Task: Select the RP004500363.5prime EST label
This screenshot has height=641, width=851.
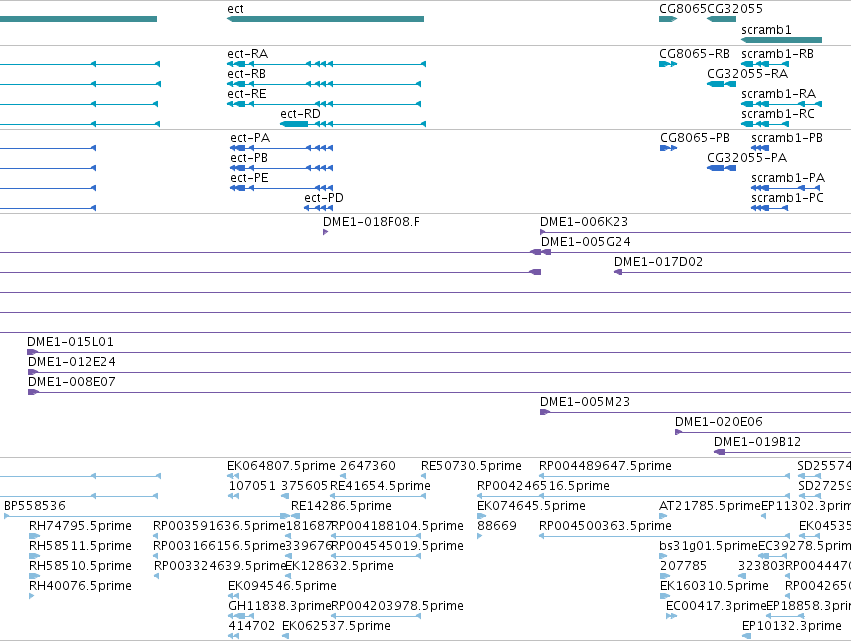Action: pos(605,526)
